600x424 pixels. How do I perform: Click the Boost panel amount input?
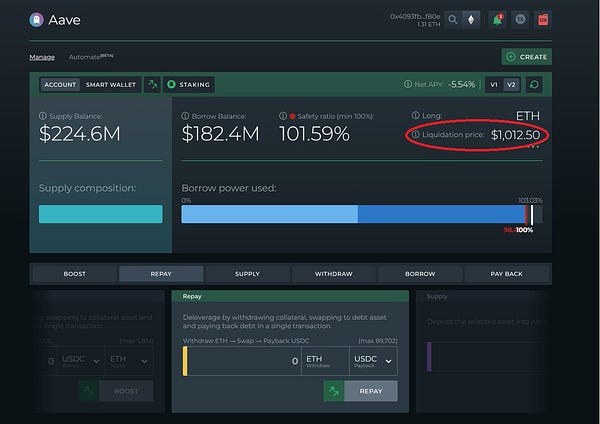[x=48, y=361]
